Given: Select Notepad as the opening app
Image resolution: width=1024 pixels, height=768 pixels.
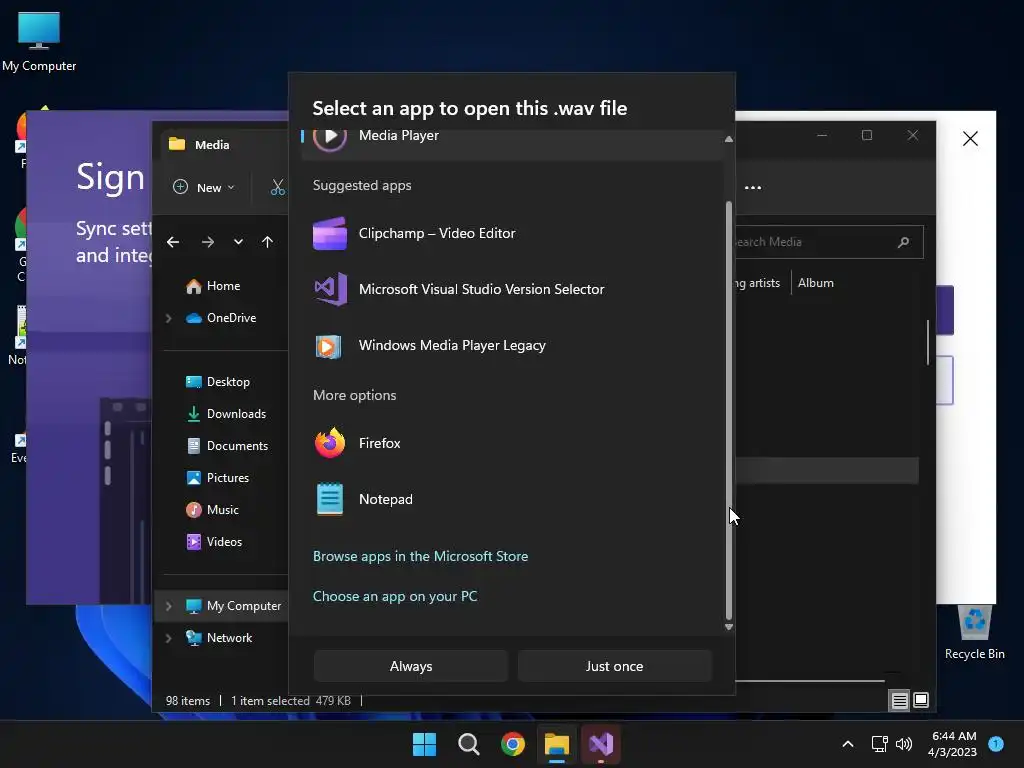Looking at the screenshot, I should coord(513,500).
